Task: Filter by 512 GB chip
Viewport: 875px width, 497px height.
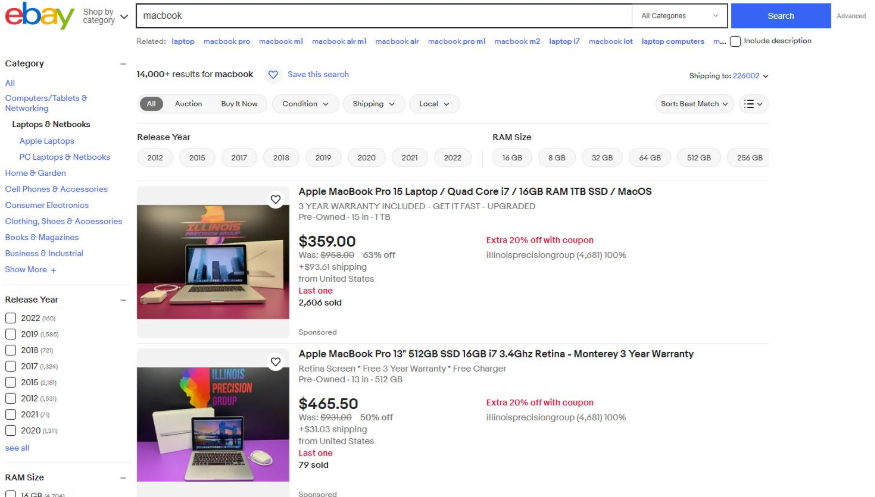Action: point(699,158)
